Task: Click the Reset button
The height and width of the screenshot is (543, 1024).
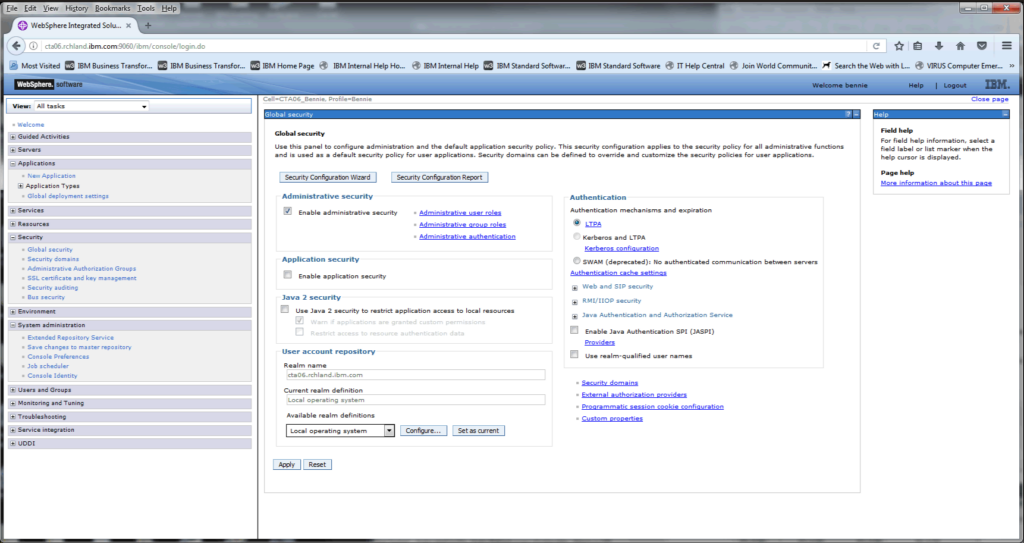Action: (x=317, y=465)
